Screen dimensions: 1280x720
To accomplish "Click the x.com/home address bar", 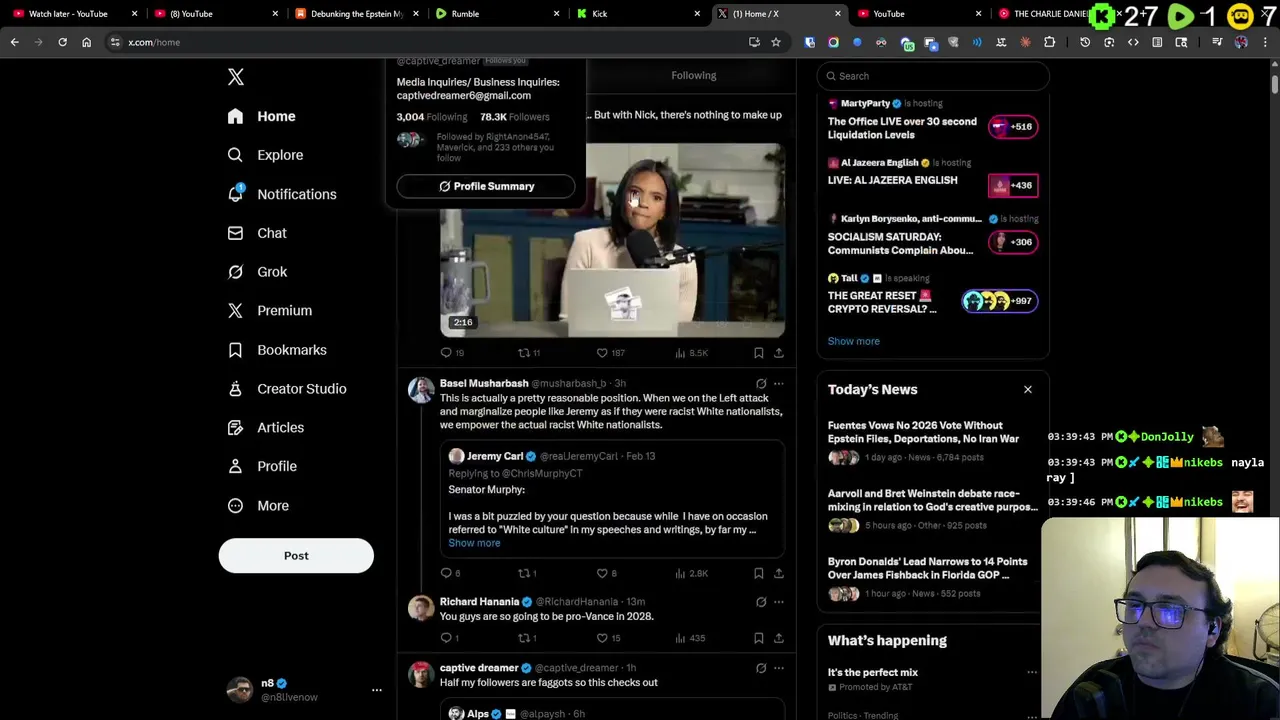I will [x=430, y=42].
